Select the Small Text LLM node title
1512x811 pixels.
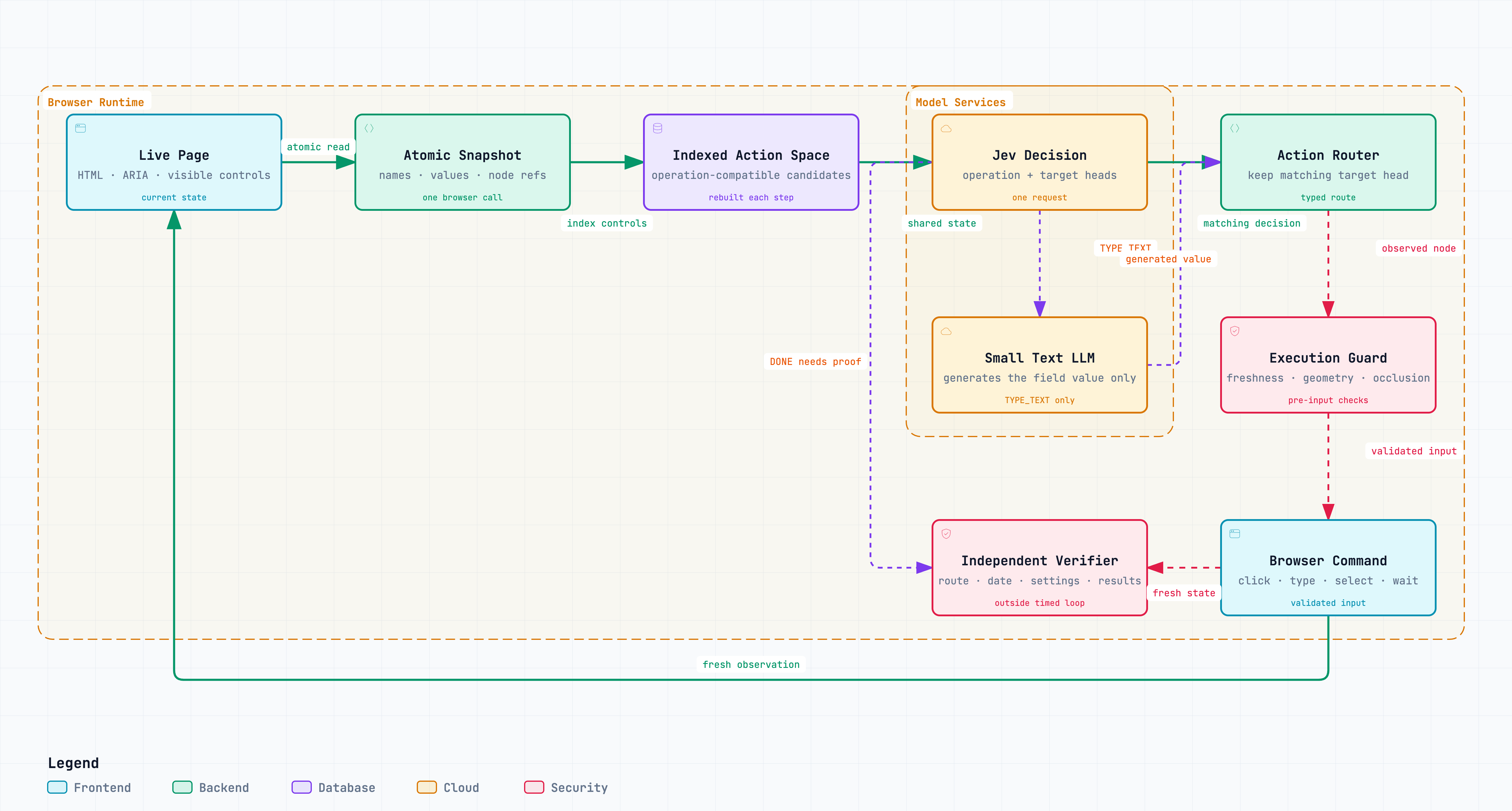click(1039, 358)
